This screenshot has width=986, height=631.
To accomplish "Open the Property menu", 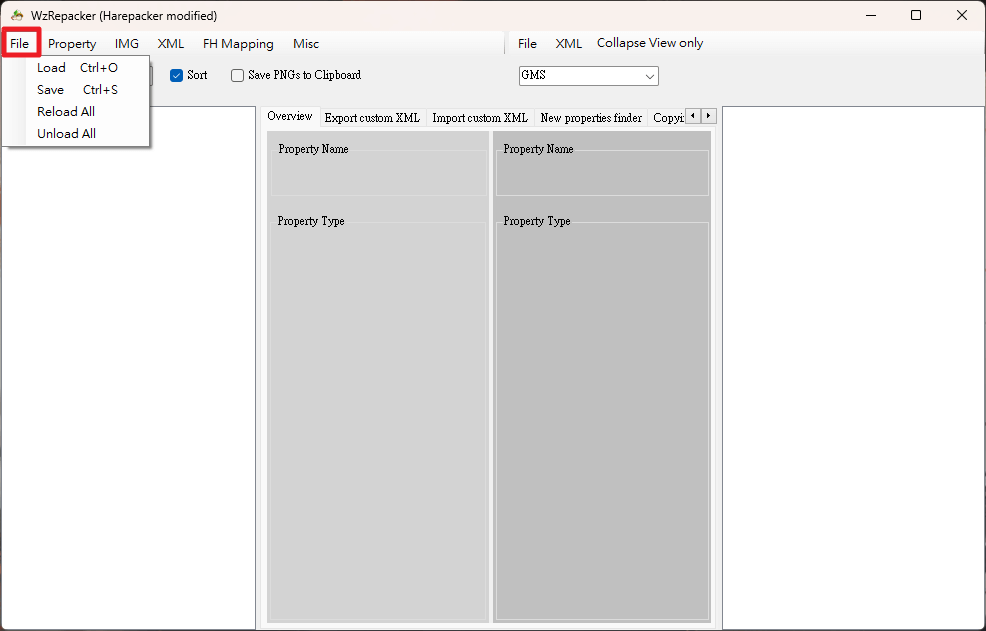I will click(x=72, y=43).
